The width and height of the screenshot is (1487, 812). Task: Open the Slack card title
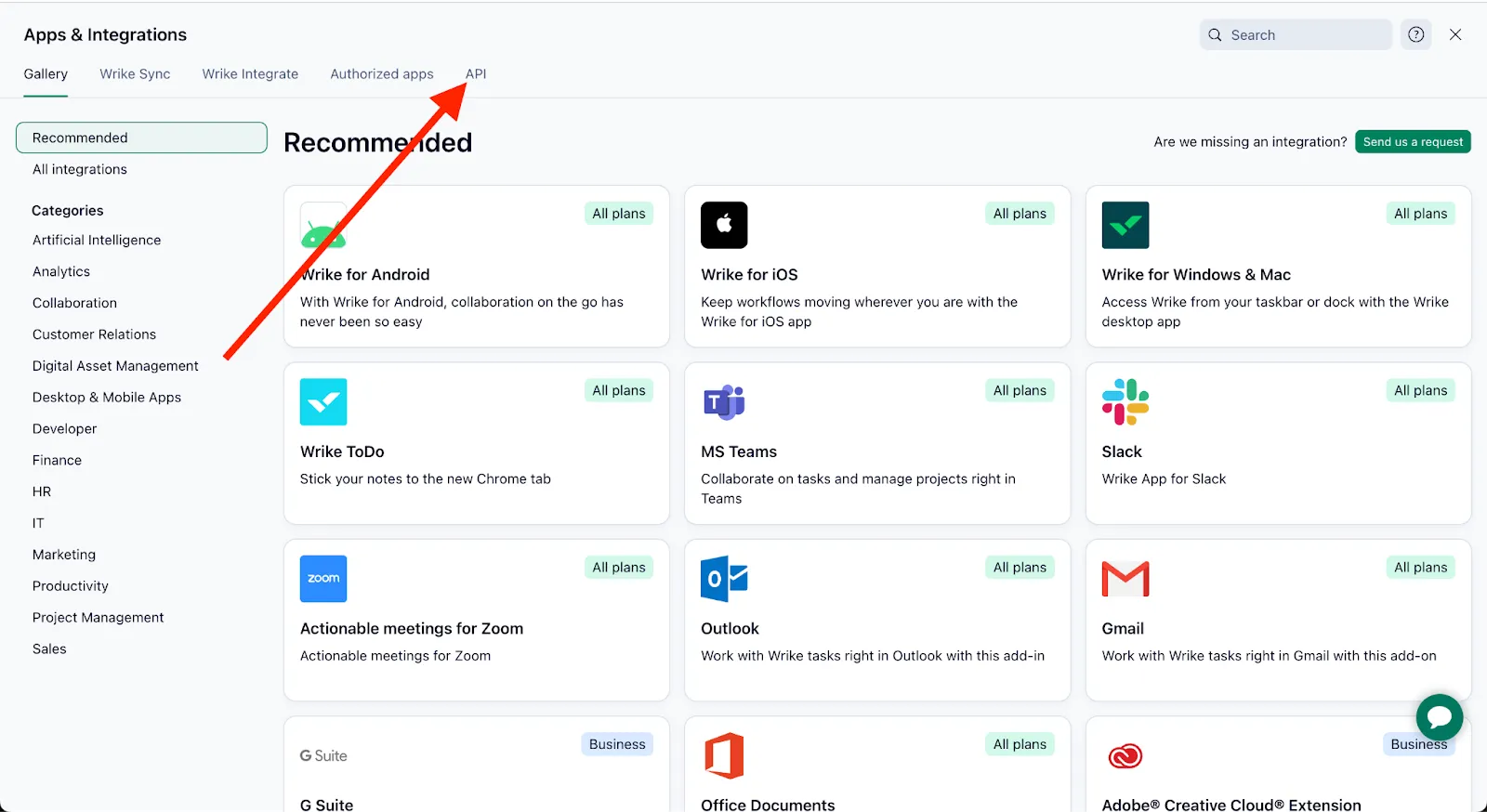pos(1122,452)
